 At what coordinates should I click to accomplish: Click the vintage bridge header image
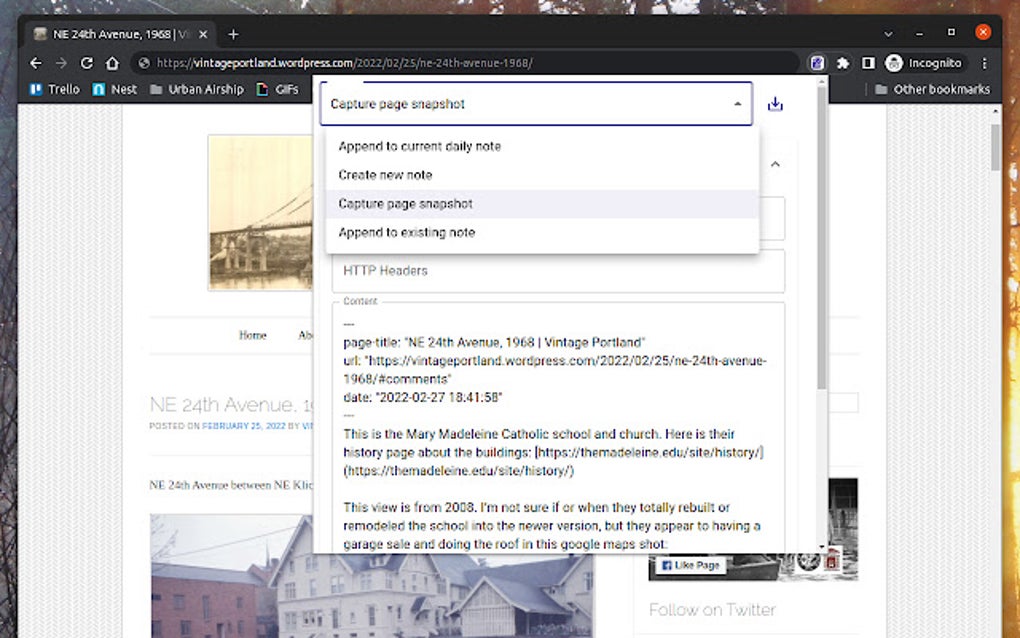tap(260, 213)
